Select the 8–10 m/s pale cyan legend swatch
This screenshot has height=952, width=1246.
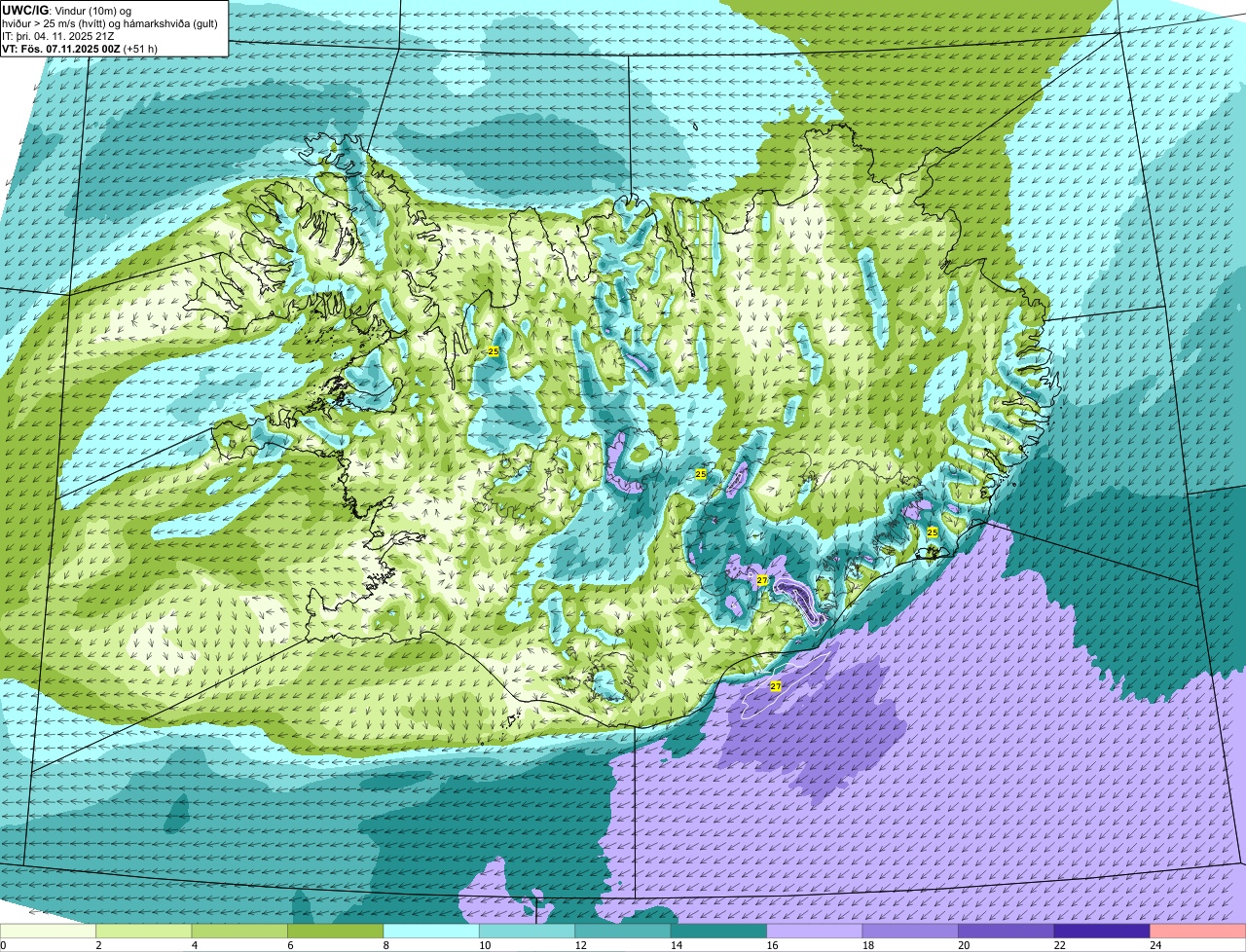point(431,931)
